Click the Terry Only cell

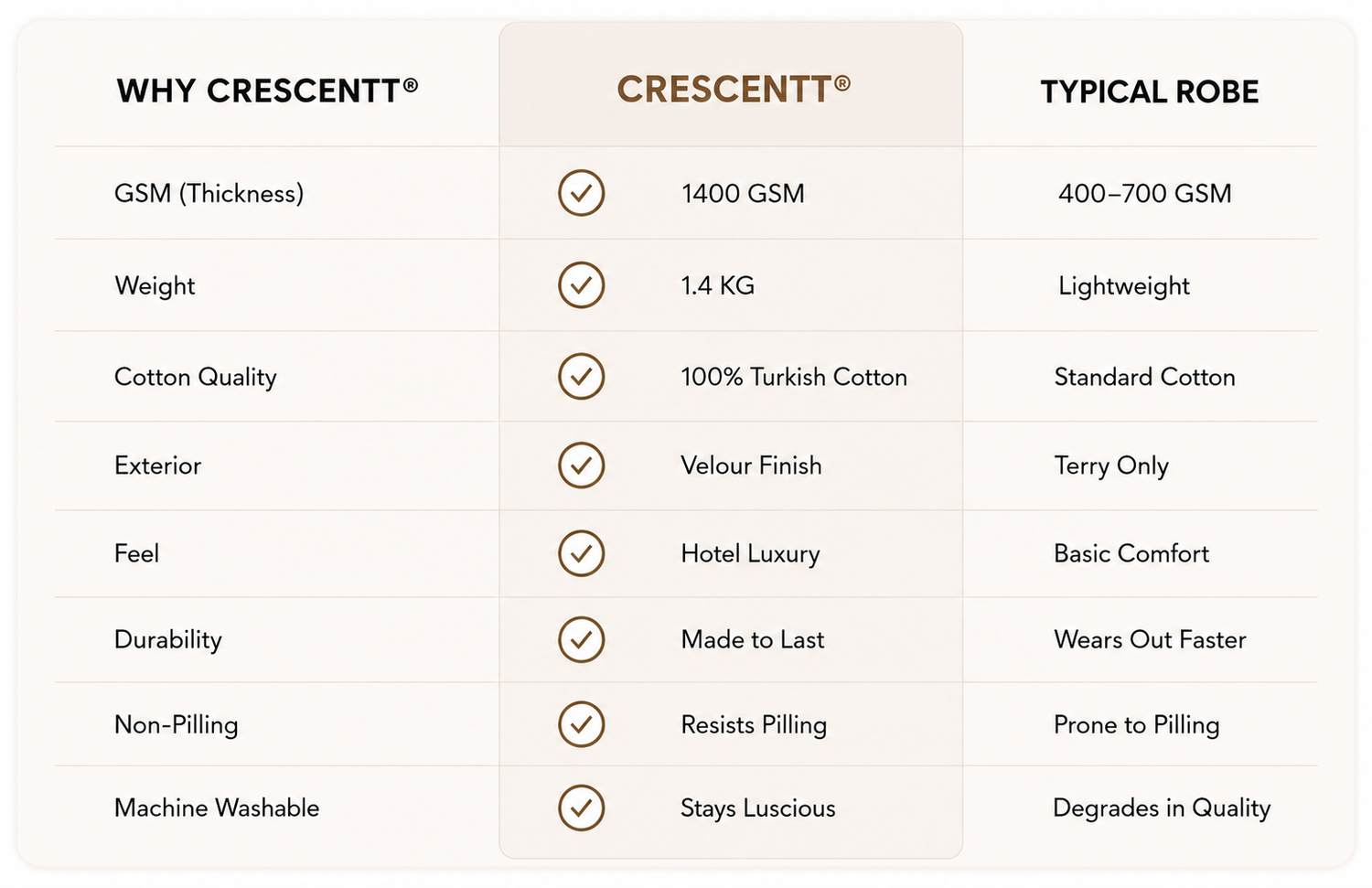pyautogui.click(x=1111, y=466)
